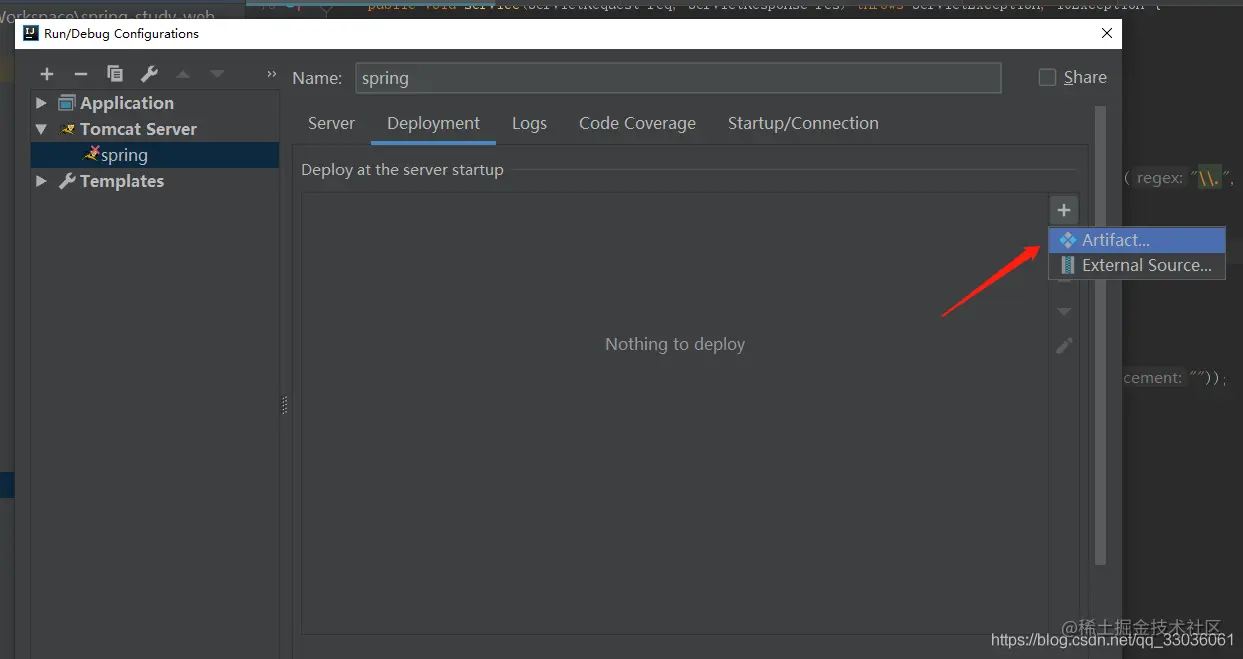Viewport: 1243px width, 659px height.
Task: Add new configuration with plus icon
Action: (x=47, y=74)
